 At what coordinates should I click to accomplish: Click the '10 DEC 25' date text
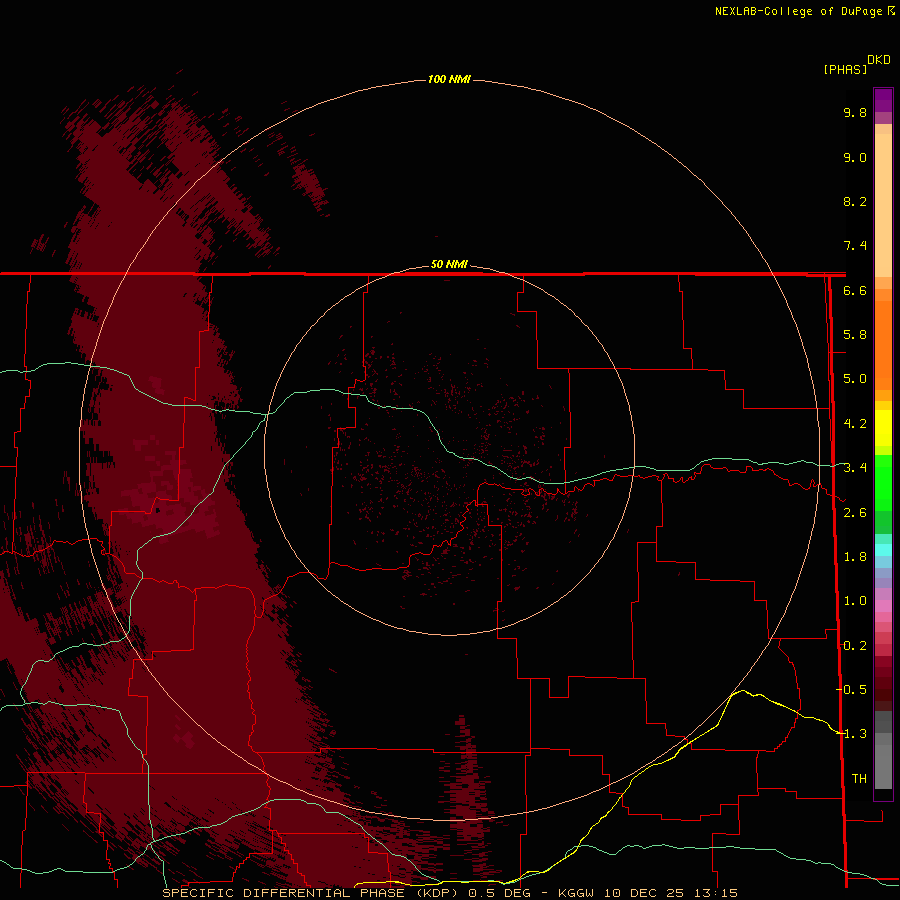646,893
